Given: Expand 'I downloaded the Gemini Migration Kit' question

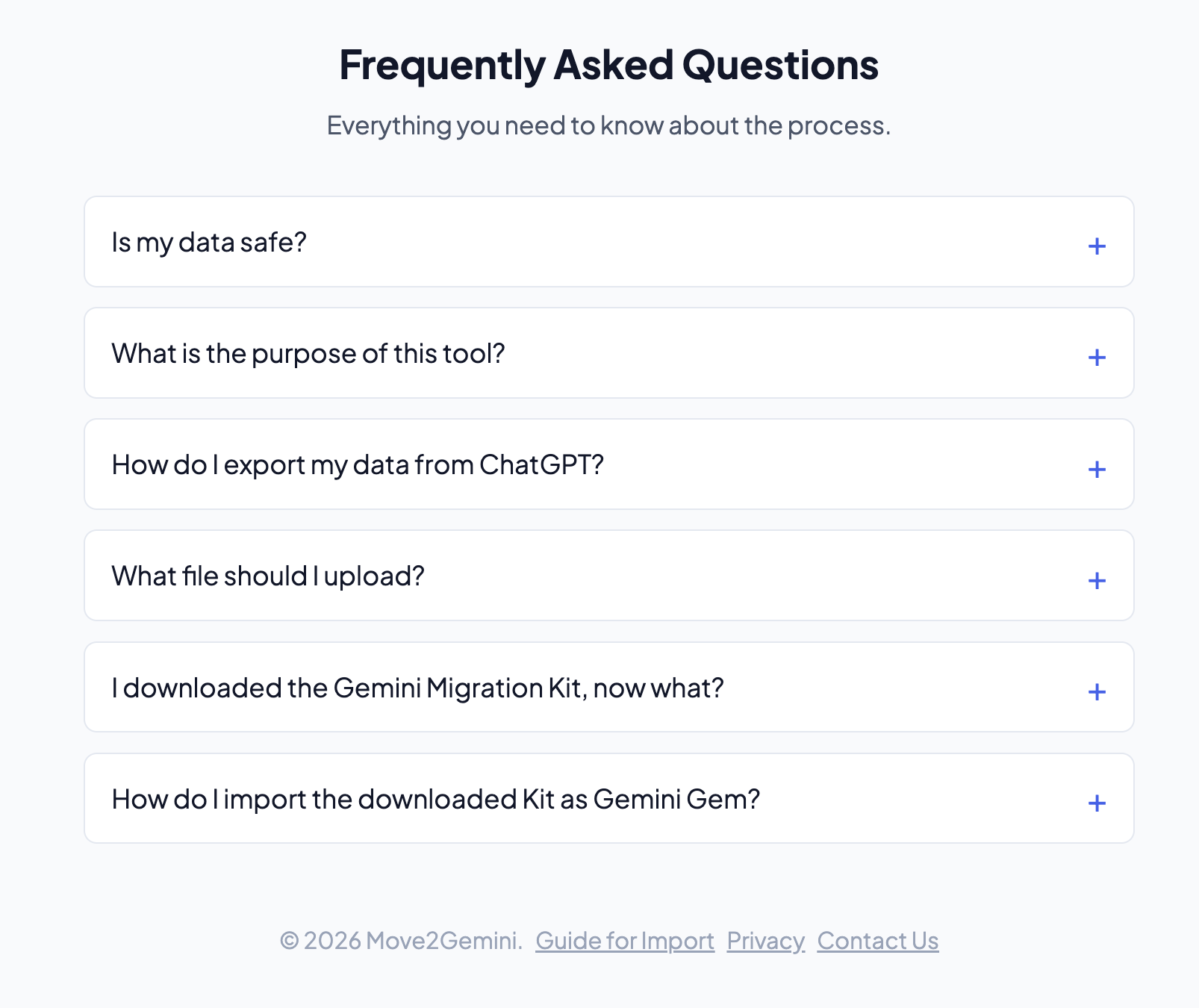Looking at the screenshot, I should click(x=417, y=688).
